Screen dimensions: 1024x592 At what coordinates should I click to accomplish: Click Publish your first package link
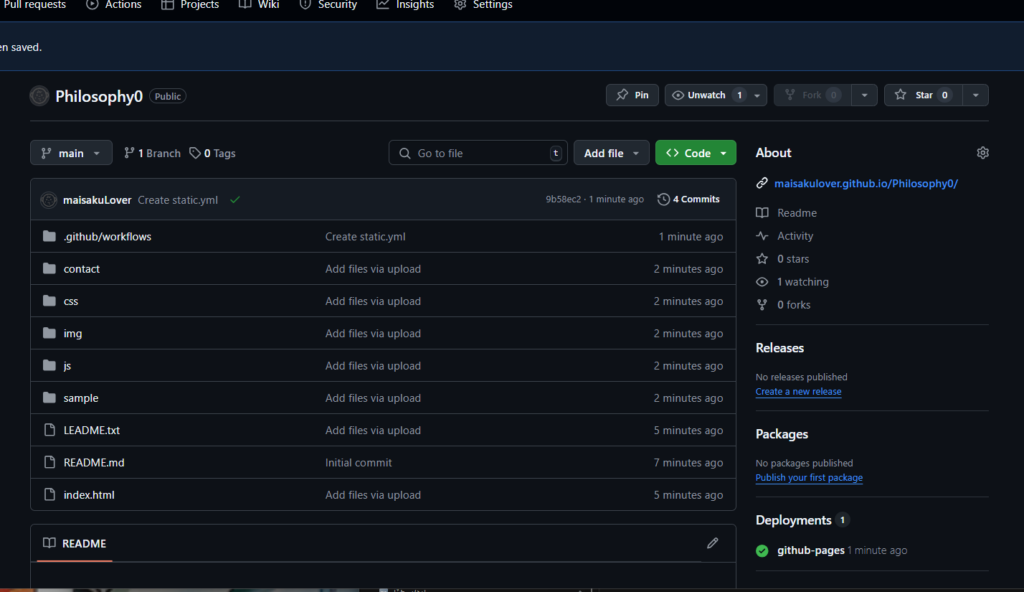(x=808, y=478)
